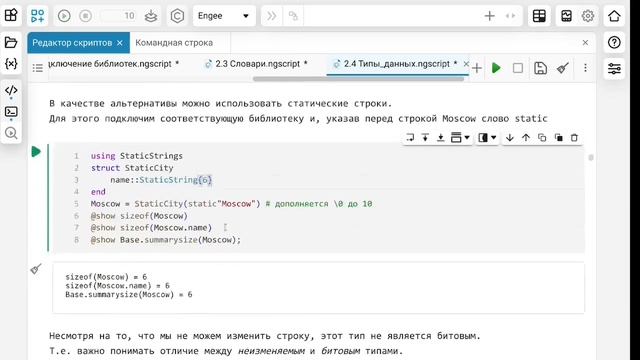Open the help question mark icon
Image resolution: width=640 pixels, height=360 pixels.
click(x=614, y=42)
